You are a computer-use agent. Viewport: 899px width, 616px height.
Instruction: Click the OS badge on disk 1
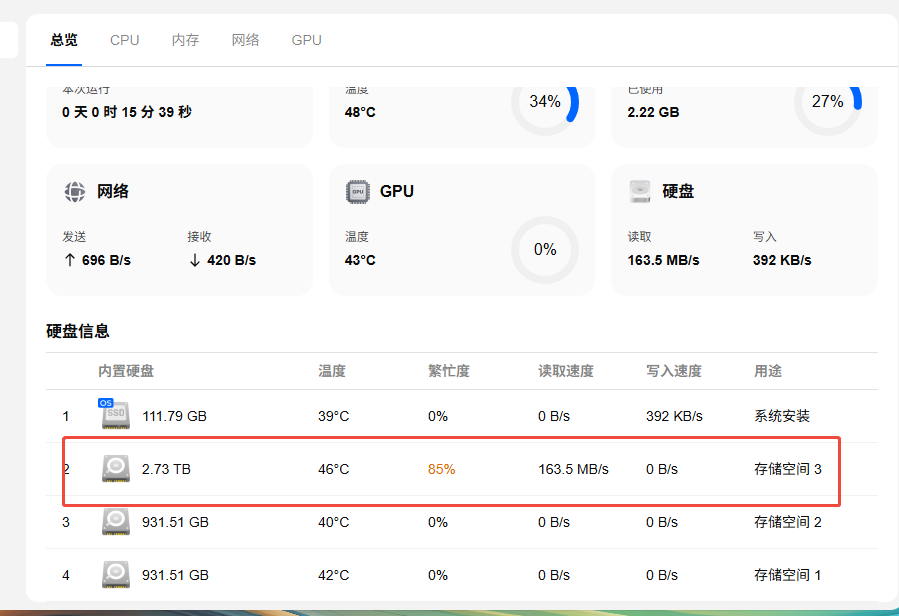click(105, 403)
